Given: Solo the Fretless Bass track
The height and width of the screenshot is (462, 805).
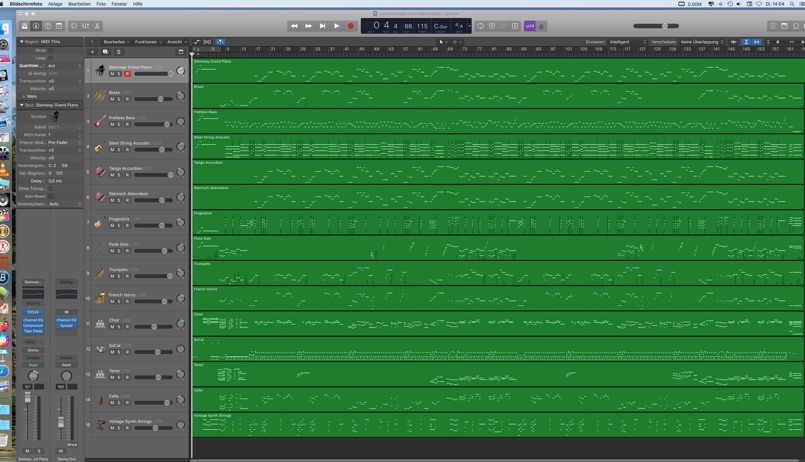Looking at the screenshot, I should pos(119,124).
